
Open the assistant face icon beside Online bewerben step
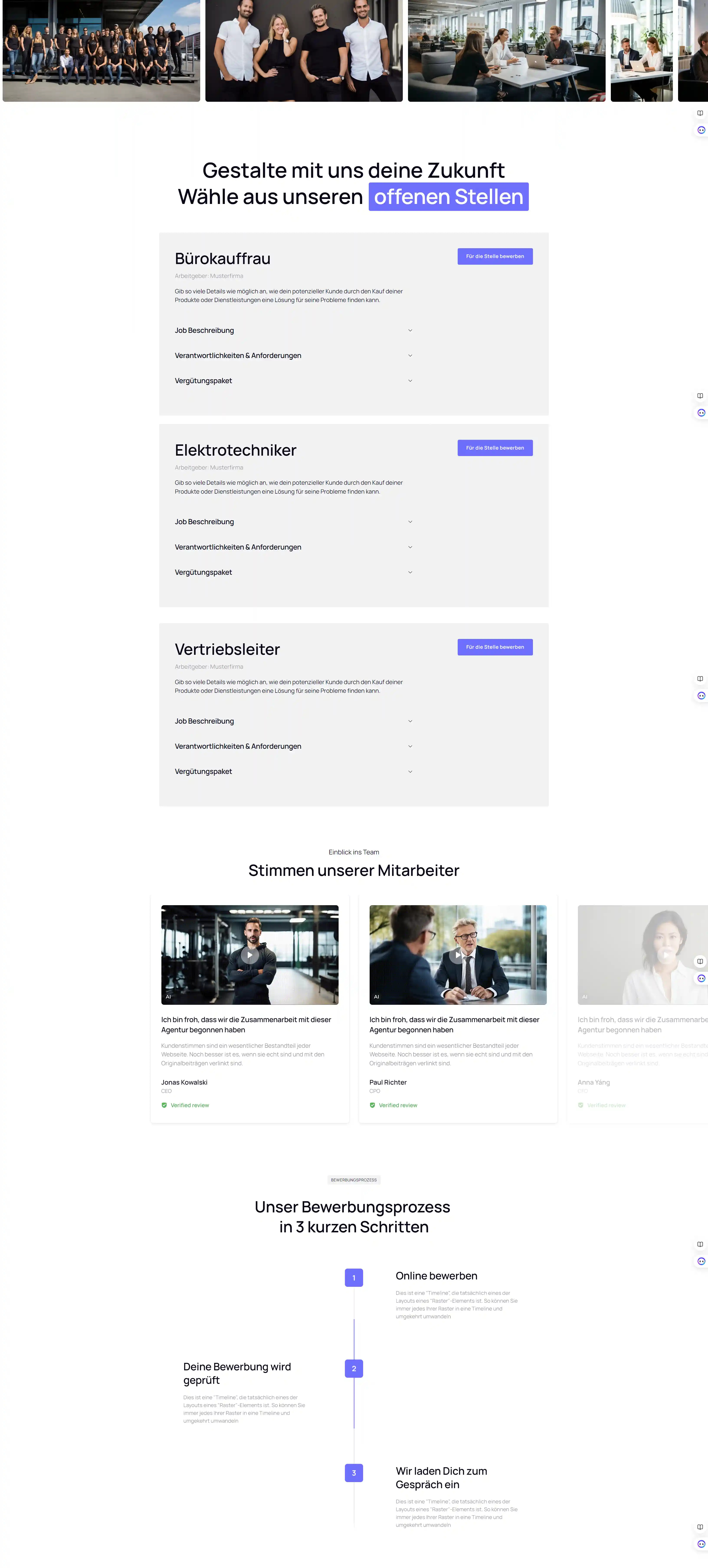click(x=701, y=1261)
